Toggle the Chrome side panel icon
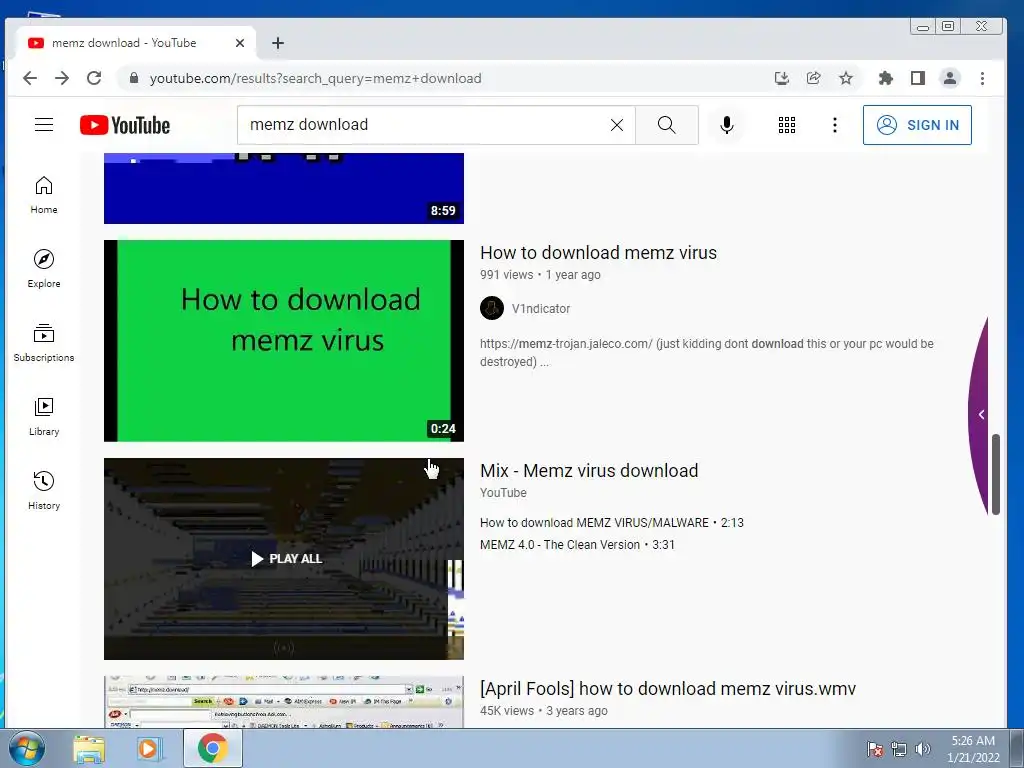The height and width of the screenshot is (768, 1024). tap(918, 78)
